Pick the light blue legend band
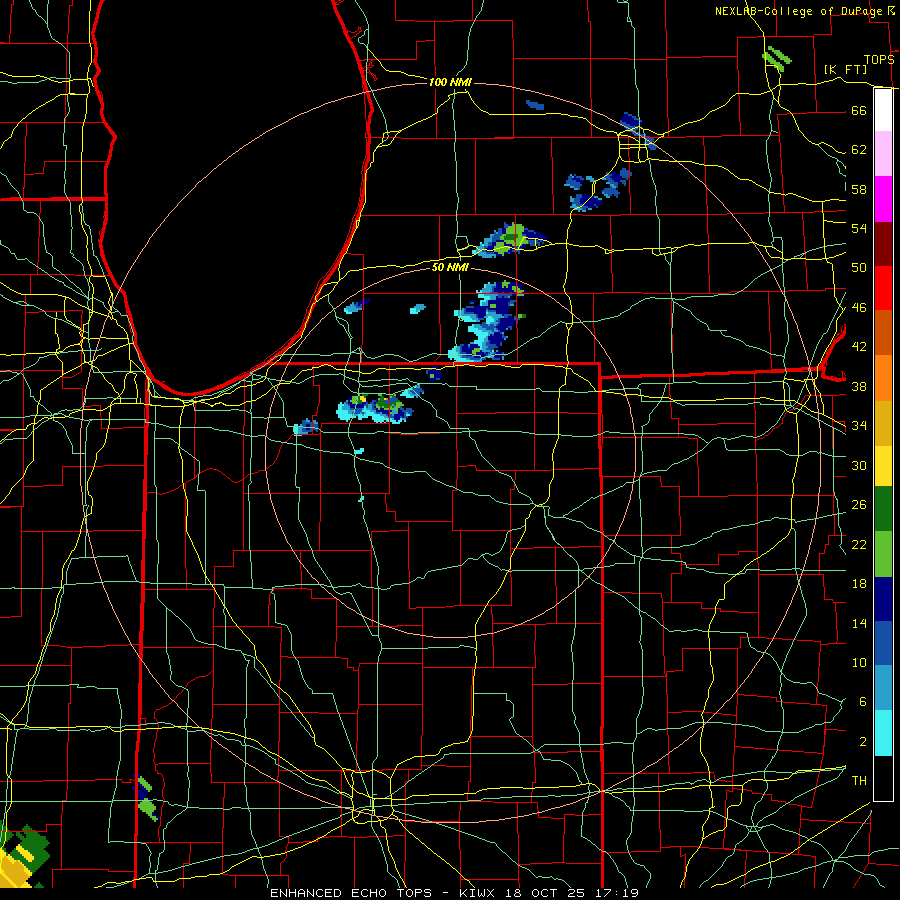Image resolution: width=900 pixels, height=900 pixels. (x=883, y=688)
